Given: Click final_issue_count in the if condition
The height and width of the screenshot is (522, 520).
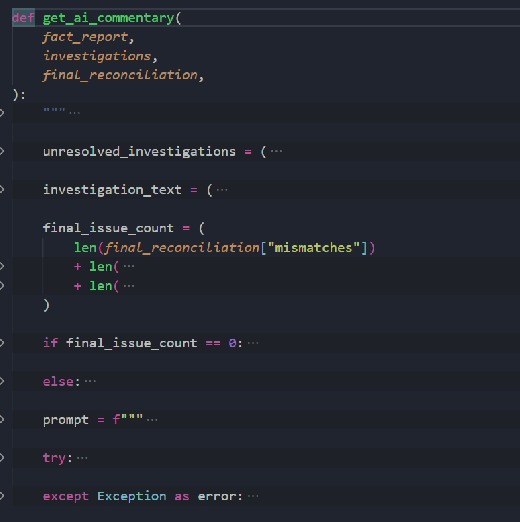Looking at the screenshot, I should click(132, 343).
